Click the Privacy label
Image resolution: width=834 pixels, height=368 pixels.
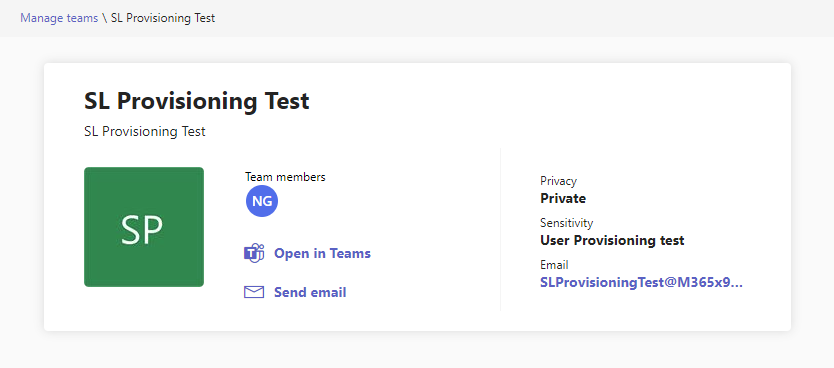tap(558, 181)
